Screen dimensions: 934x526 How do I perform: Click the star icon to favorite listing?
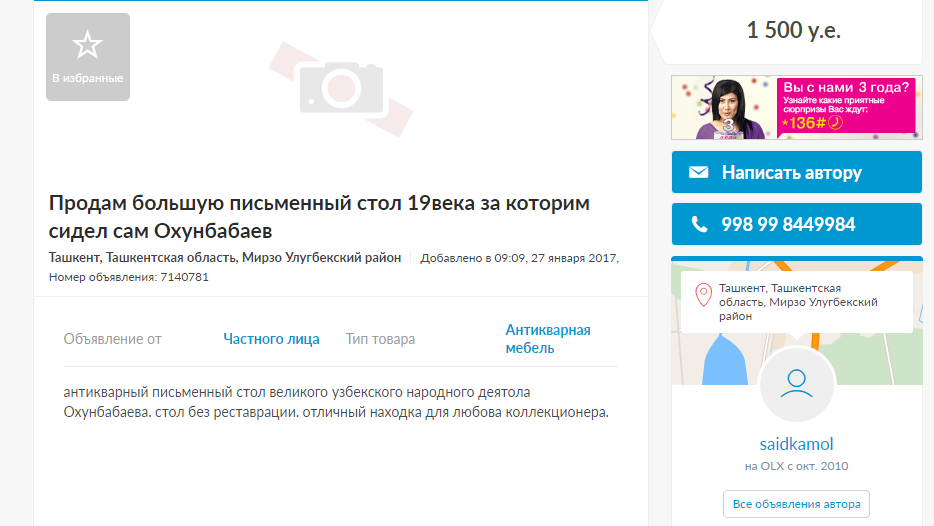88,45
